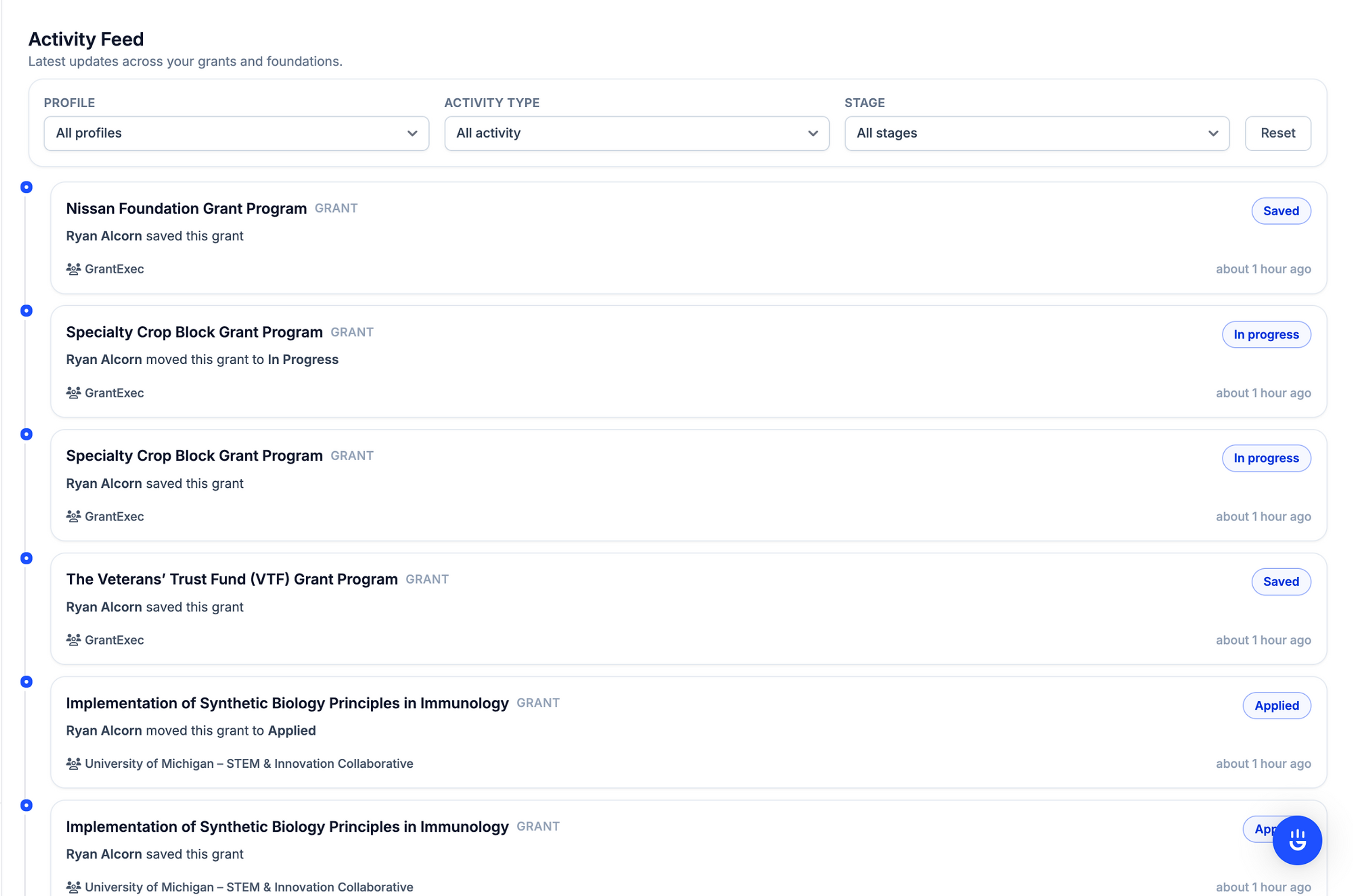Toggle the Applied badge on Immunology grant
Image resolution: width=1353 pixels, height=896 pixels.
[1276, 705]
